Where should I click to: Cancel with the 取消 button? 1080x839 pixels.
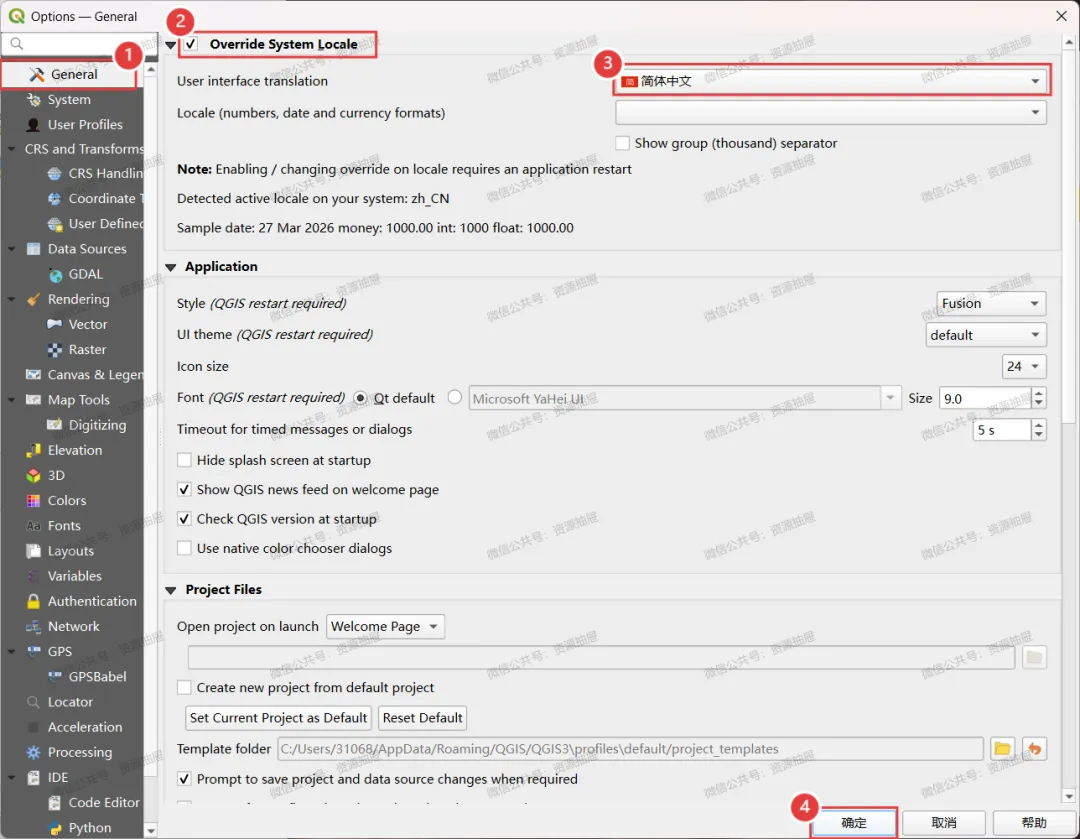[x=944, y=822]
